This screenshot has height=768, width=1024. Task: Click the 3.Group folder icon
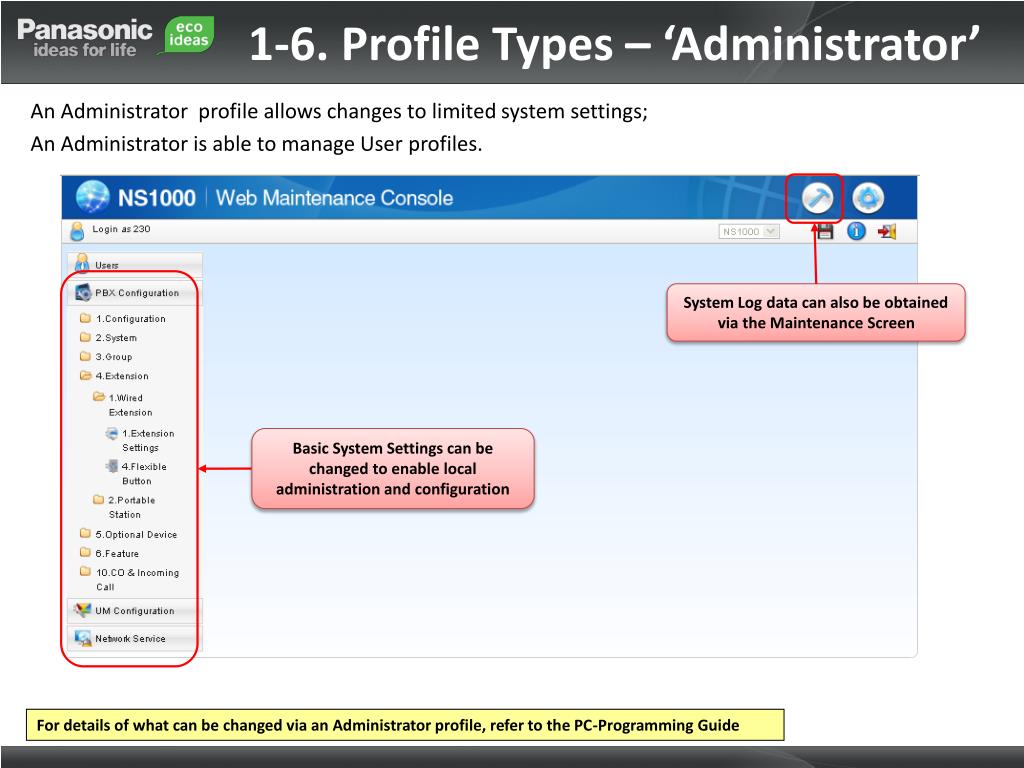pos(85,356)
